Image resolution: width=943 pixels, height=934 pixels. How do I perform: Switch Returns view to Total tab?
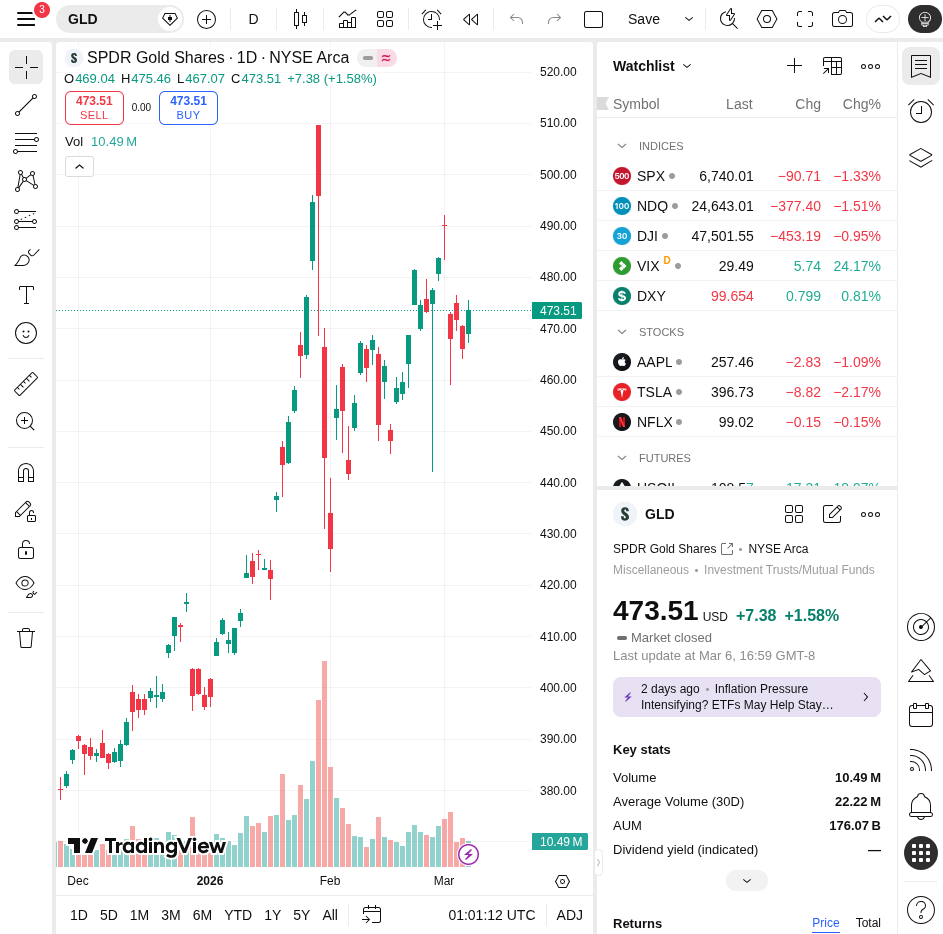click(x=867, y=923)
